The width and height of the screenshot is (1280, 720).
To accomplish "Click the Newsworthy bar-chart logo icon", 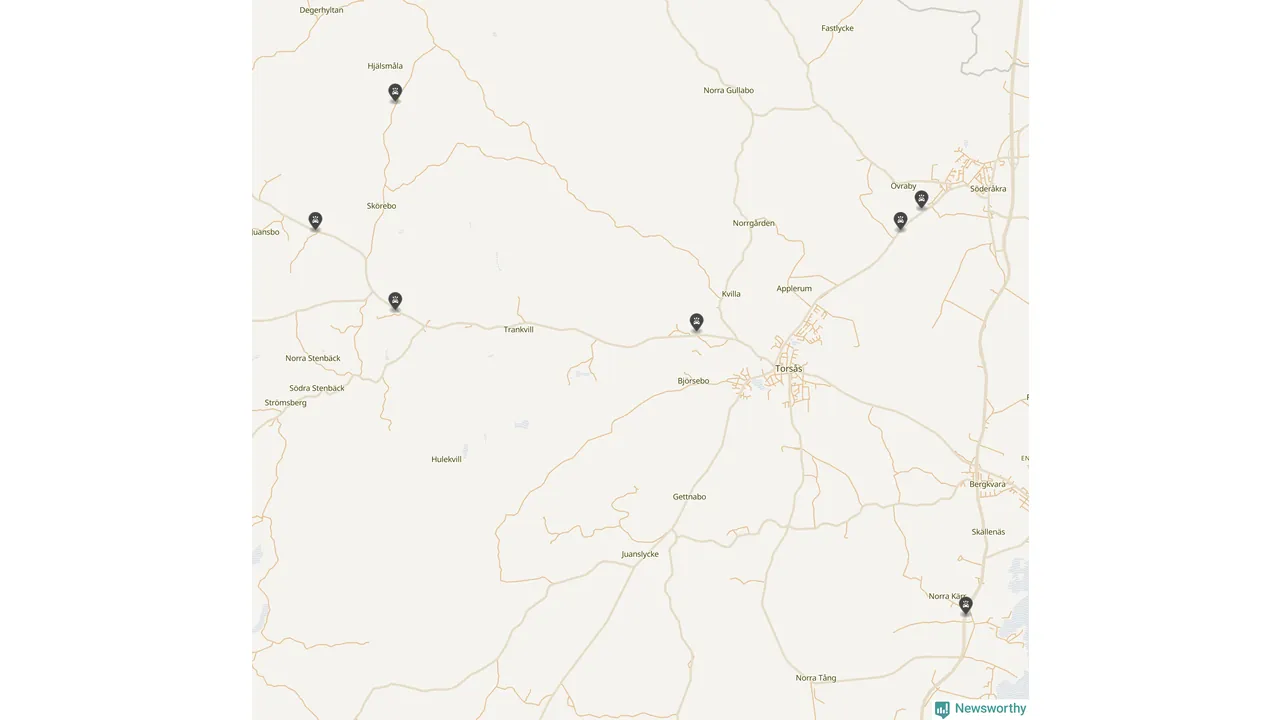I will (942, 709).
